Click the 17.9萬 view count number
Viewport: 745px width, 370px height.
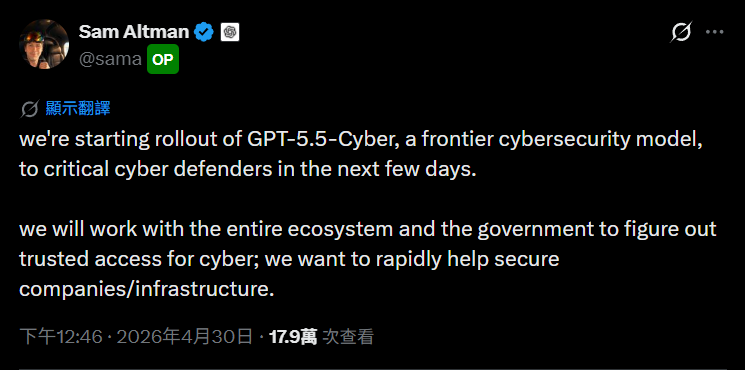pyautogui.click(x=293, y=337)
